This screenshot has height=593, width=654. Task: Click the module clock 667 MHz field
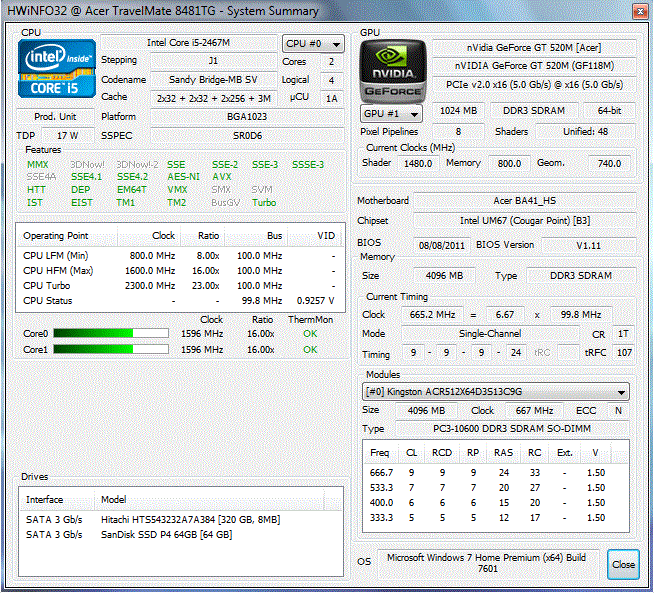534,411
